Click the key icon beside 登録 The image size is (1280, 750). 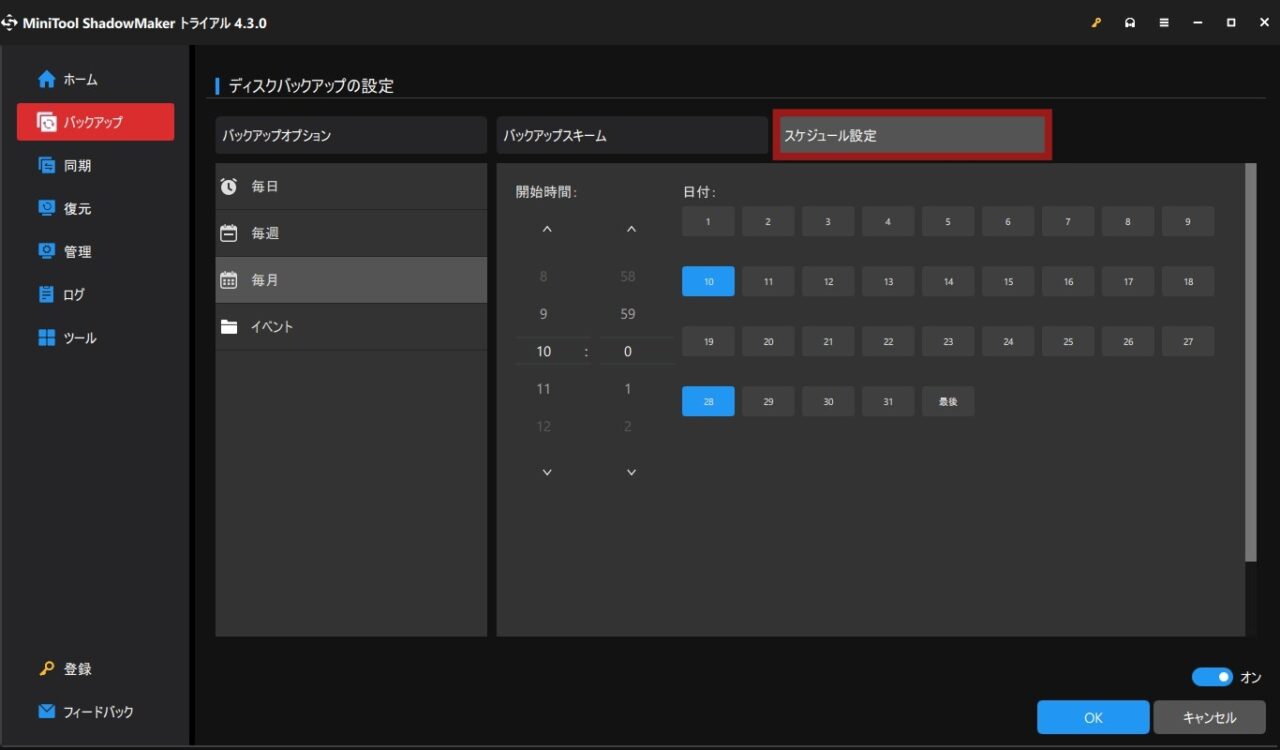coord(46,668)
